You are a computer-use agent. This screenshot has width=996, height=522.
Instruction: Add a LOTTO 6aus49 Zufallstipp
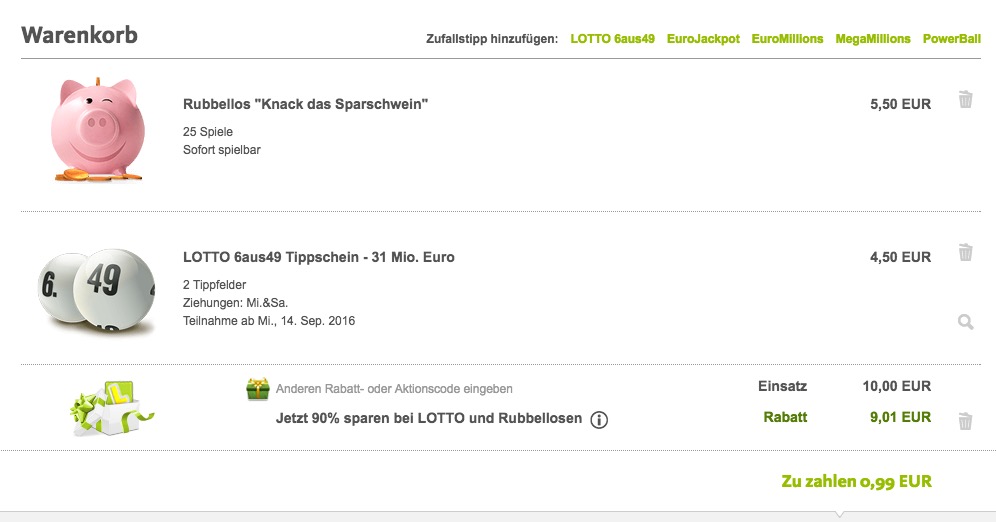(x=612, y=39)
